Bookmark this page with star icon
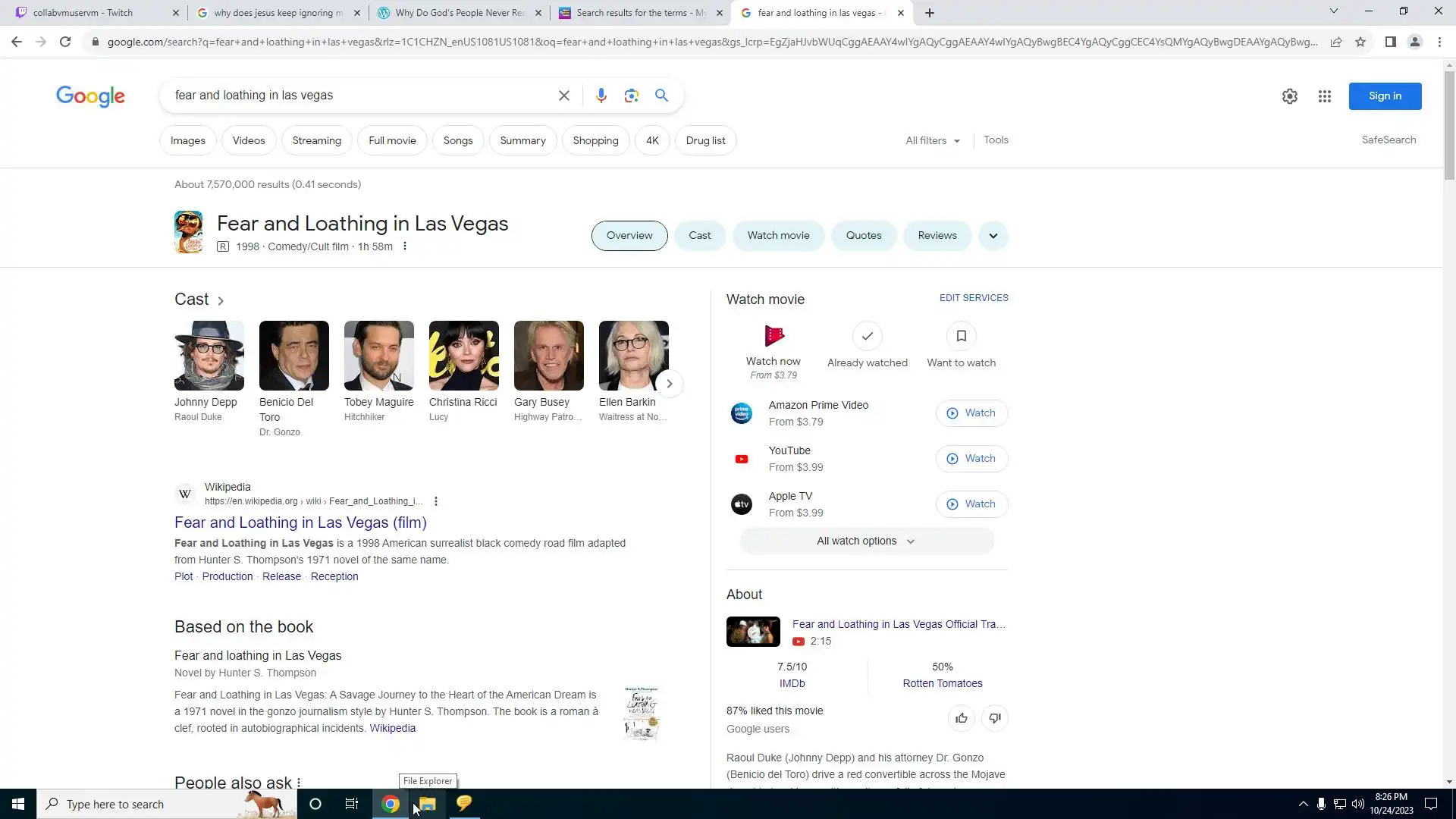 1360,42
